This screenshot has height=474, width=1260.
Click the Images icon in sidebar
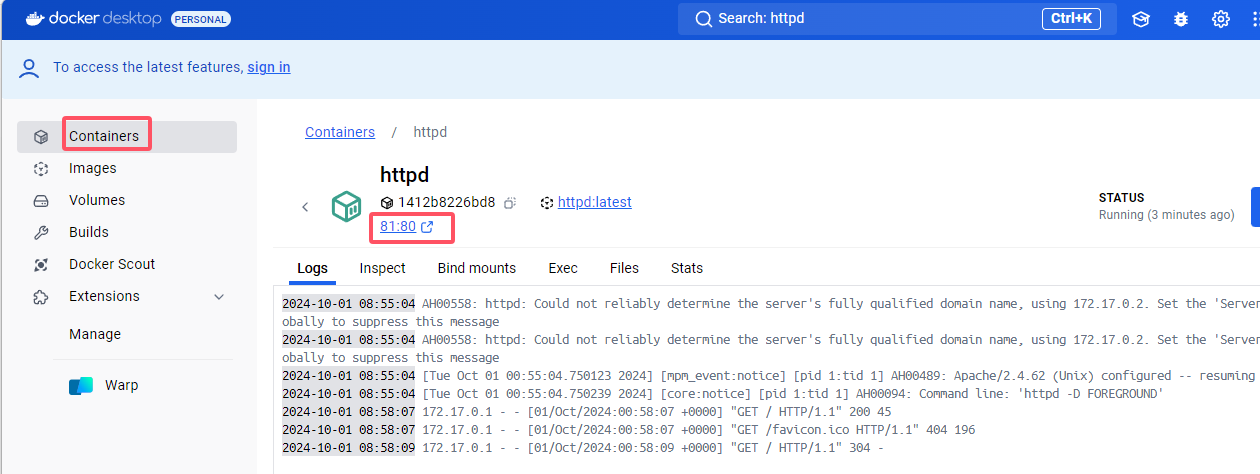pyautogui.click(x=41, y=169)
